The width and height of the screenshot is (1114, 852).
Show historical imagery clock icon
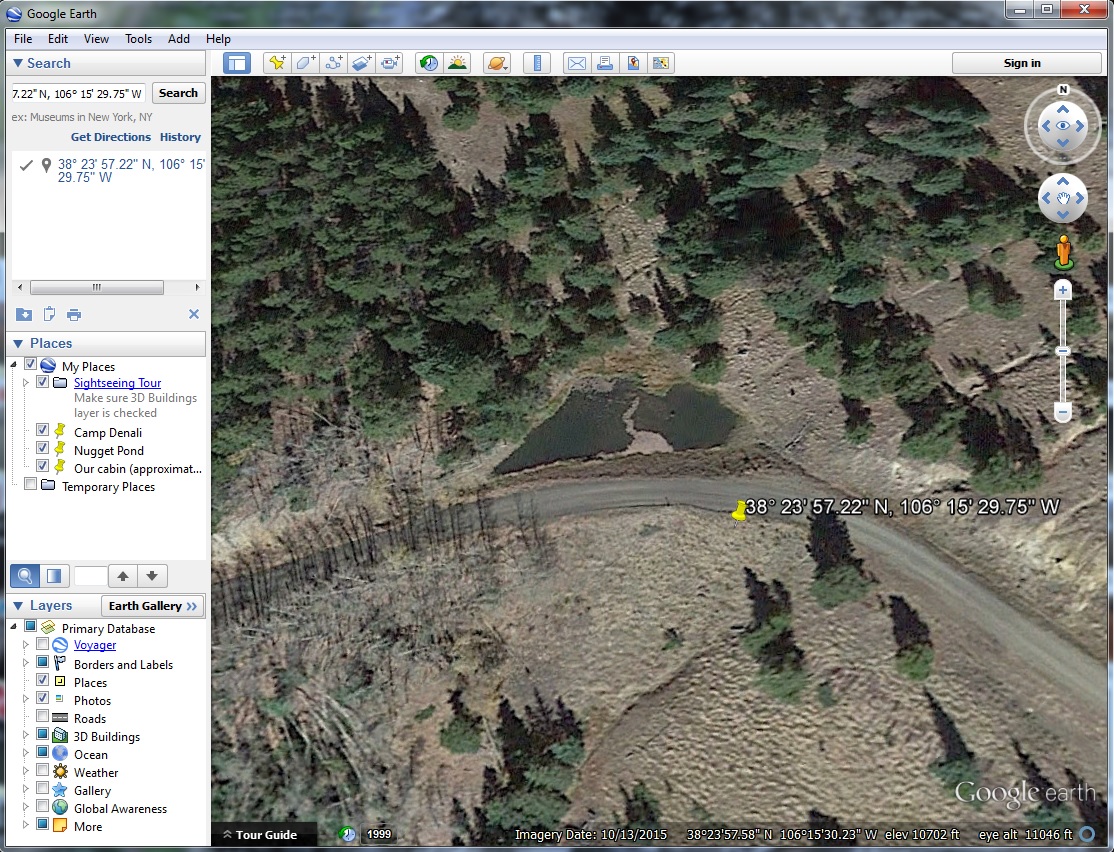[x=429, y=63]
